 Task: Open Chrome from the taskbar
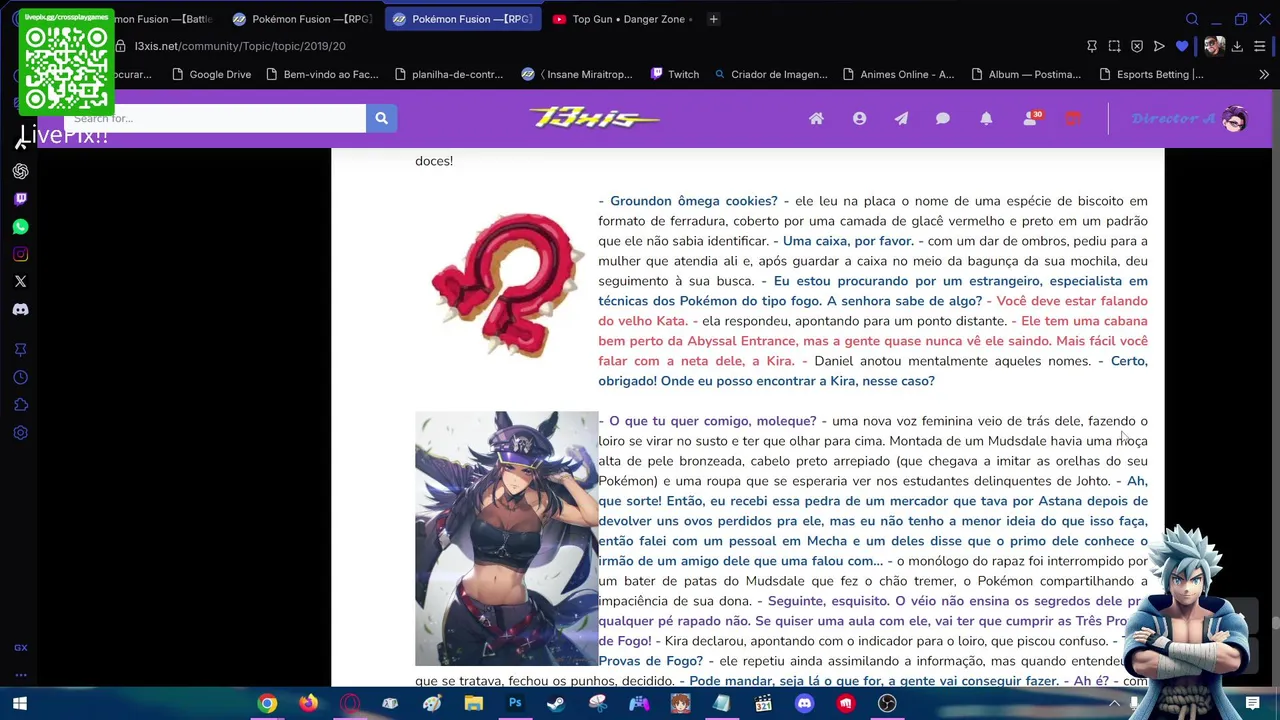point(267,704)
